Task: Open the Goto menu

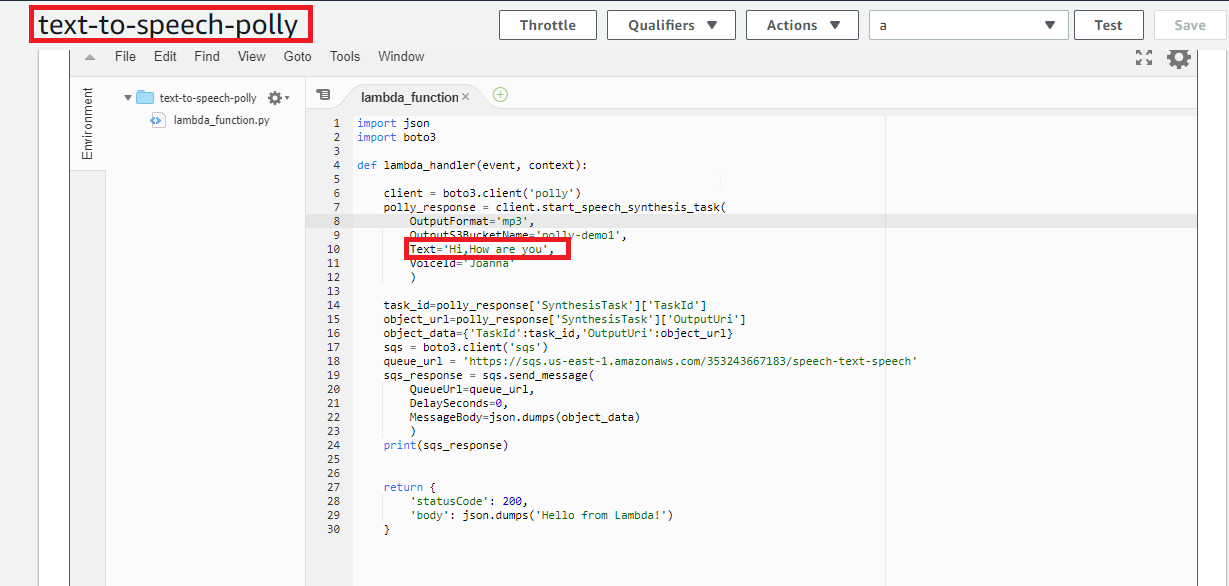Action: (297, 57)
